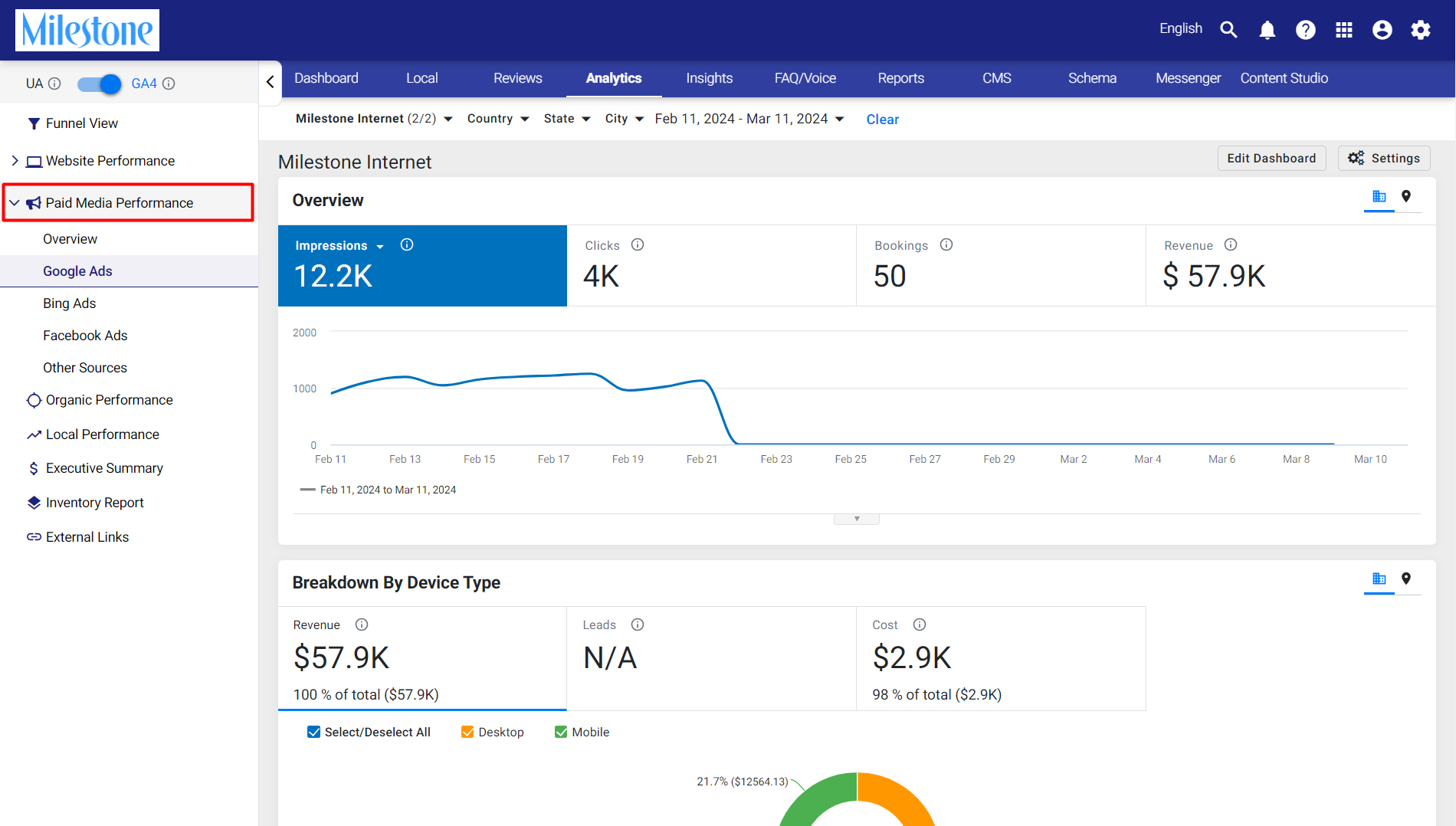Open the date range dropdown
Image resolution: width=1456 pixels, height=826 pixels.
point(749,119)
